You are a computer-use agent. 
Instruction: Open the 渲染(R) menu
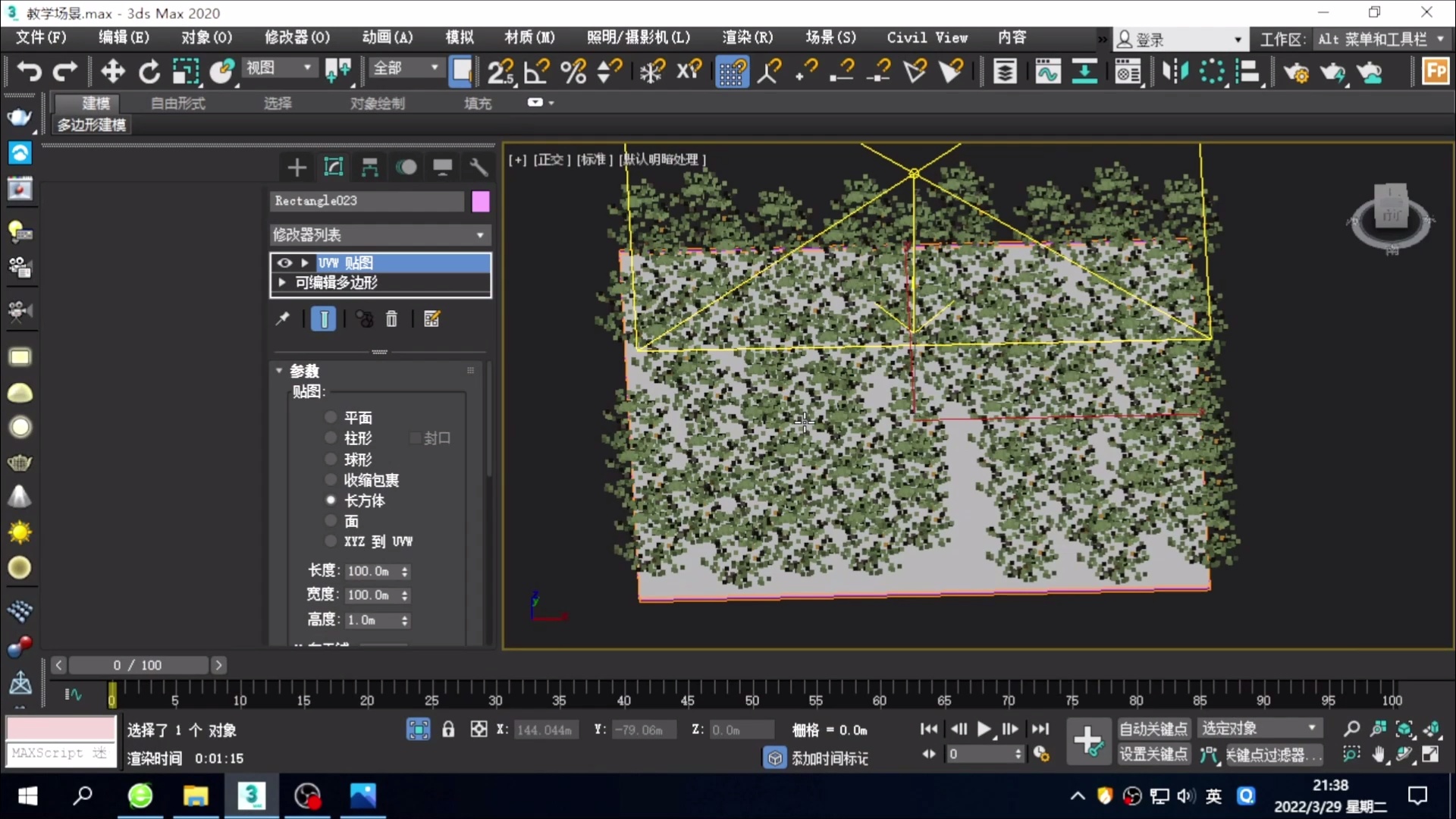(747, 37)
